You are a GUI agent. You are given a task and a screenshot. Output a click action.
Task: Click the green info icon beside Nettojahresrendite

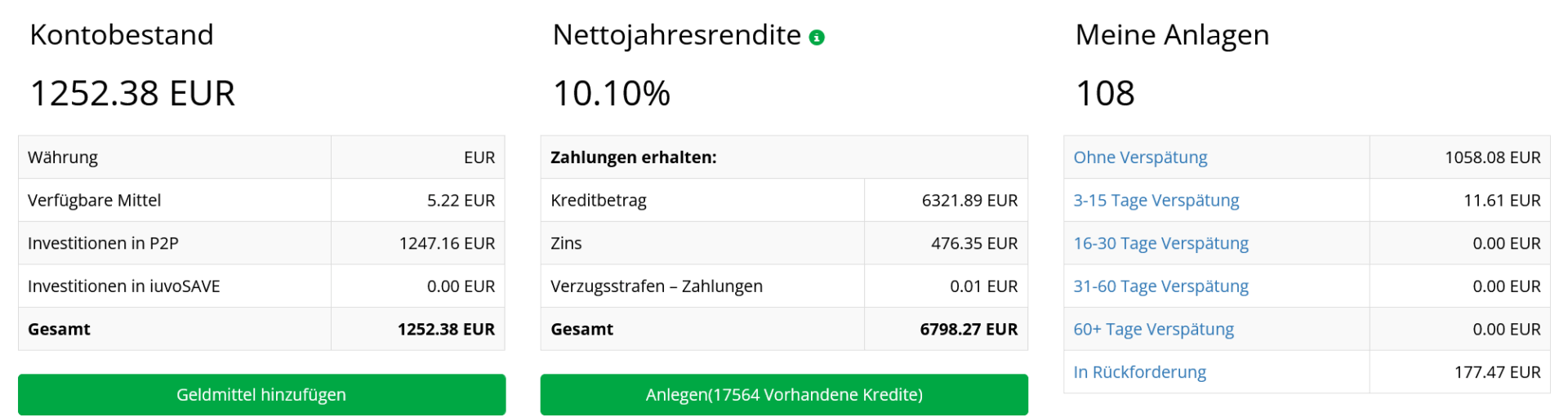pos(817,38)
